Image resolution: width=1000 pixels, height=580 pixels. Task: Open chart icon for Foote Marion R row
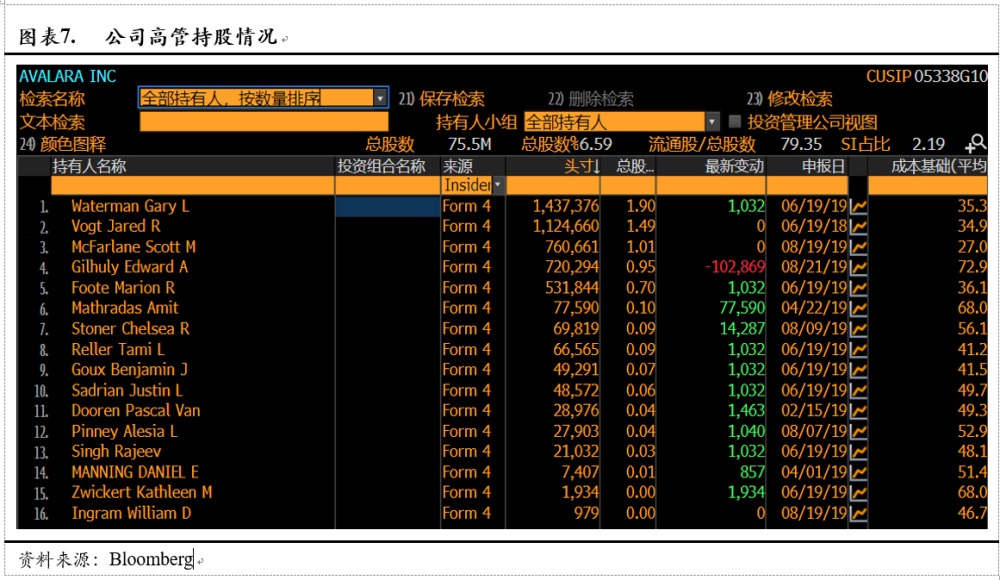click(x=858, y=288)
